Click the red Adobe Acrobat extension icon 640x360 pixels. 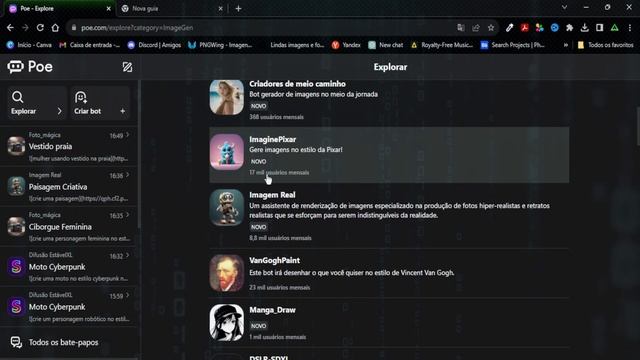(x=524, y=28)
